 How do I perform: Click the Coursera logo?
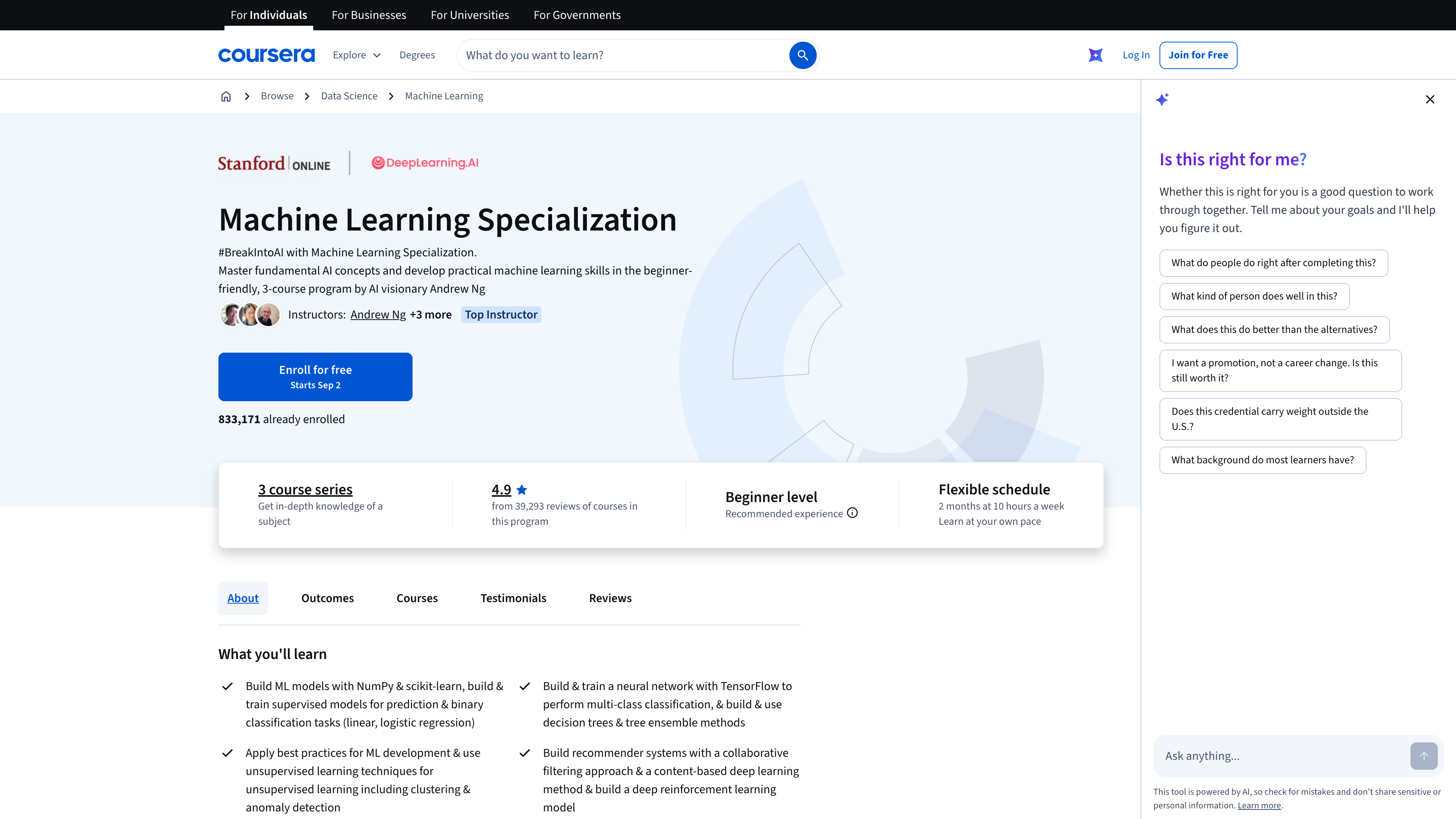(x=266, y=55)
